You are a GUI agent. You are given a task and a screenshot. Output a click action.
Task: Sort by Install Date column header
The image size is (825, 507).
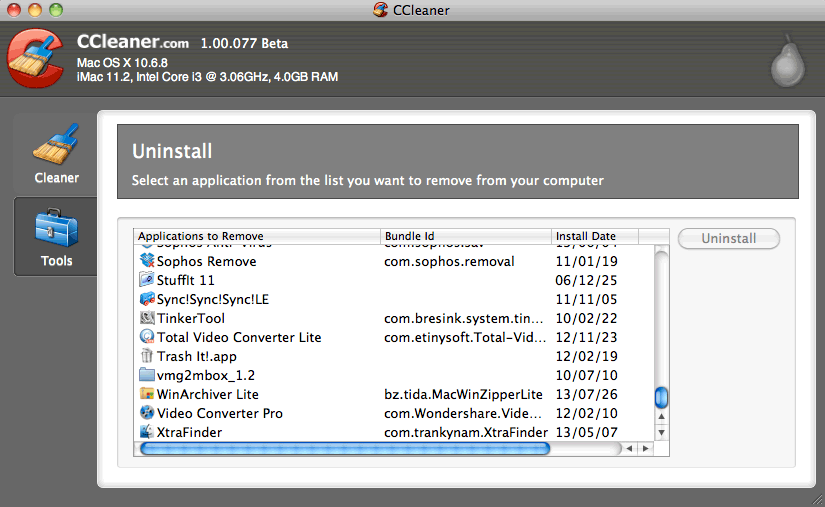[x=595, y=236]
